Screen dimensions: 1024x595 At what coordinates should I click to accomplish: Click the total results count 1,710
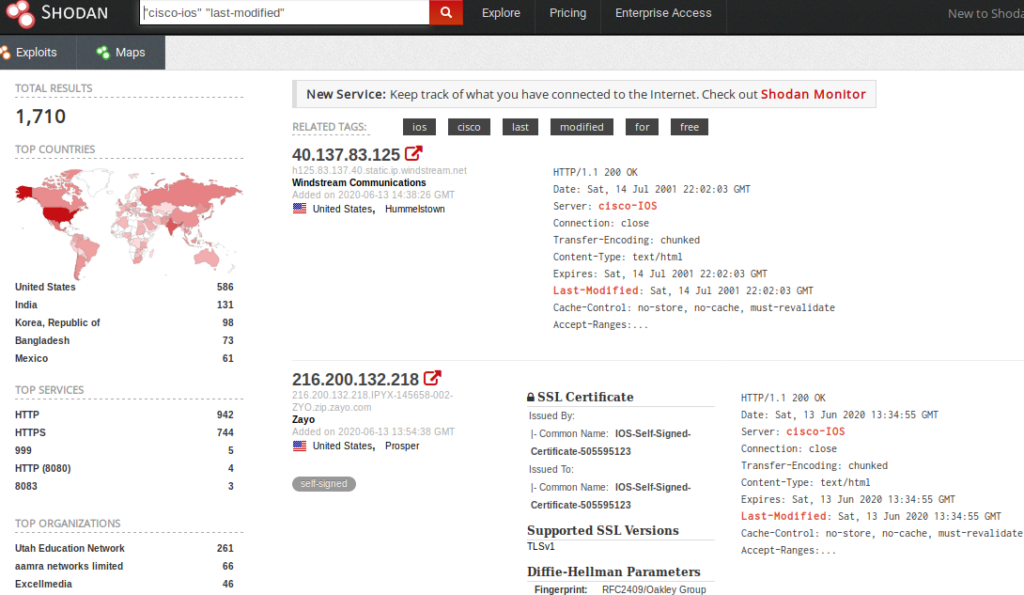click(40, 116)
